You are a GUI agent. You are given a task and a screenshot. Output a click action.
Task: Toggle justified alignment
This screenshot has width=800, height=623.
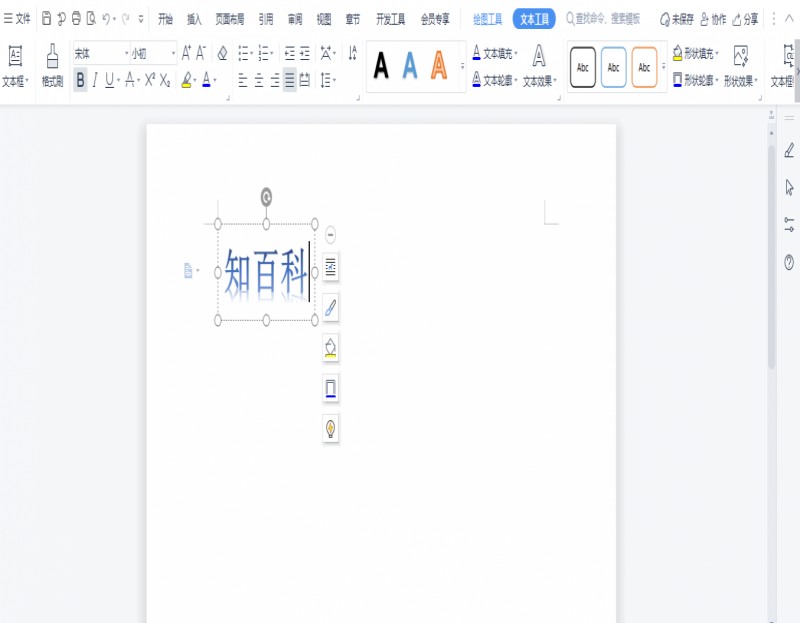[x=290, y=80]
